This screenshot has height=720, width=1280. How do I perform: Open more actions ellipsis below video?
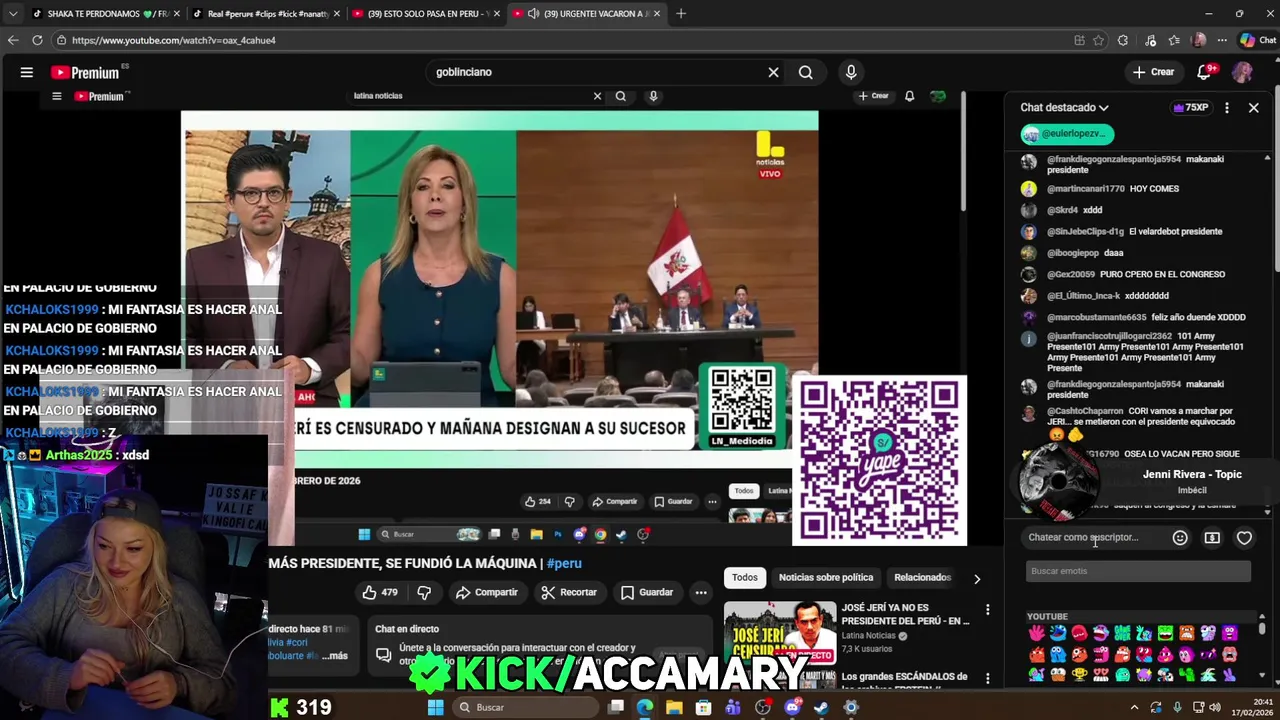pyautogui.click(x=701, y=592)
